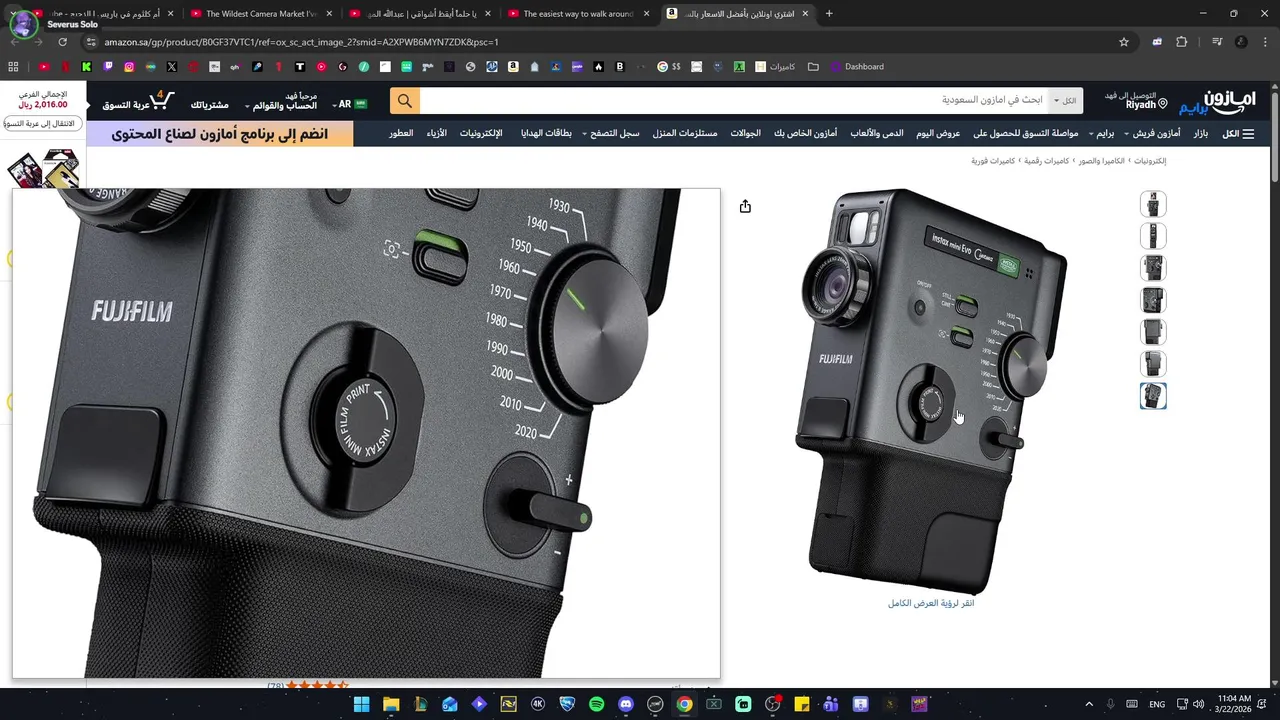Image resolution: width=1280 pixels, height=720 pixels.
Task: Click the Amazon.sa Prime logo
Action: tap(1215, 101)
